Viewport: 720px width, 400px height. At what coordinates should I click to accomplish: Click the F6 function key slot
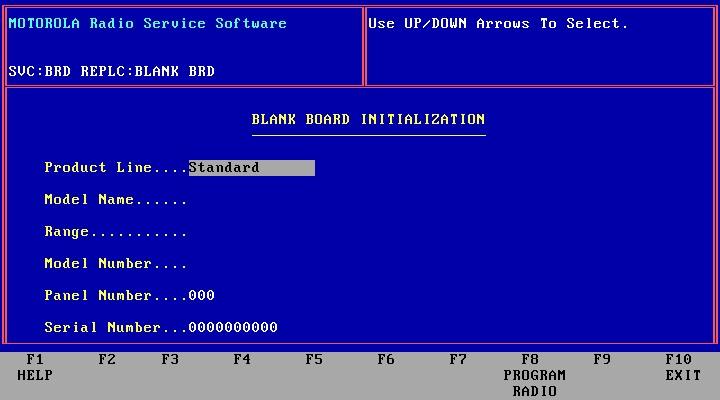pyautogui.click(x=386, y=359)
